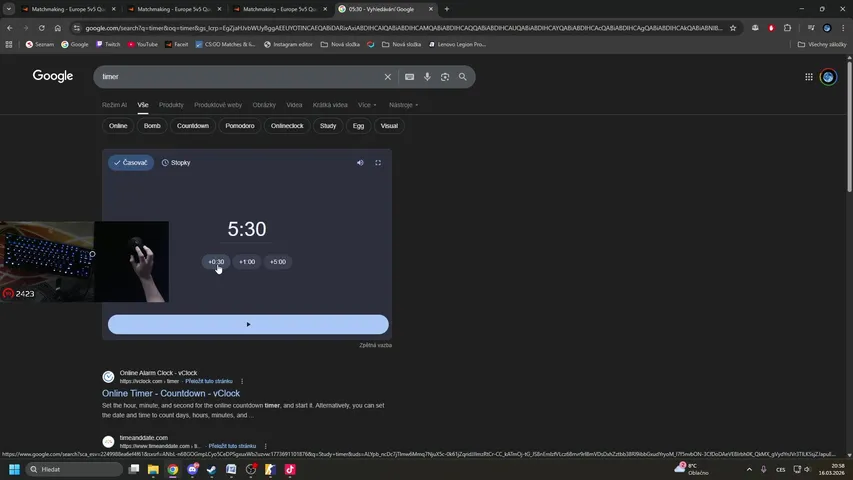Apply the Bomb suggestion chip
853x480 pixels.
tap(152, 126)
